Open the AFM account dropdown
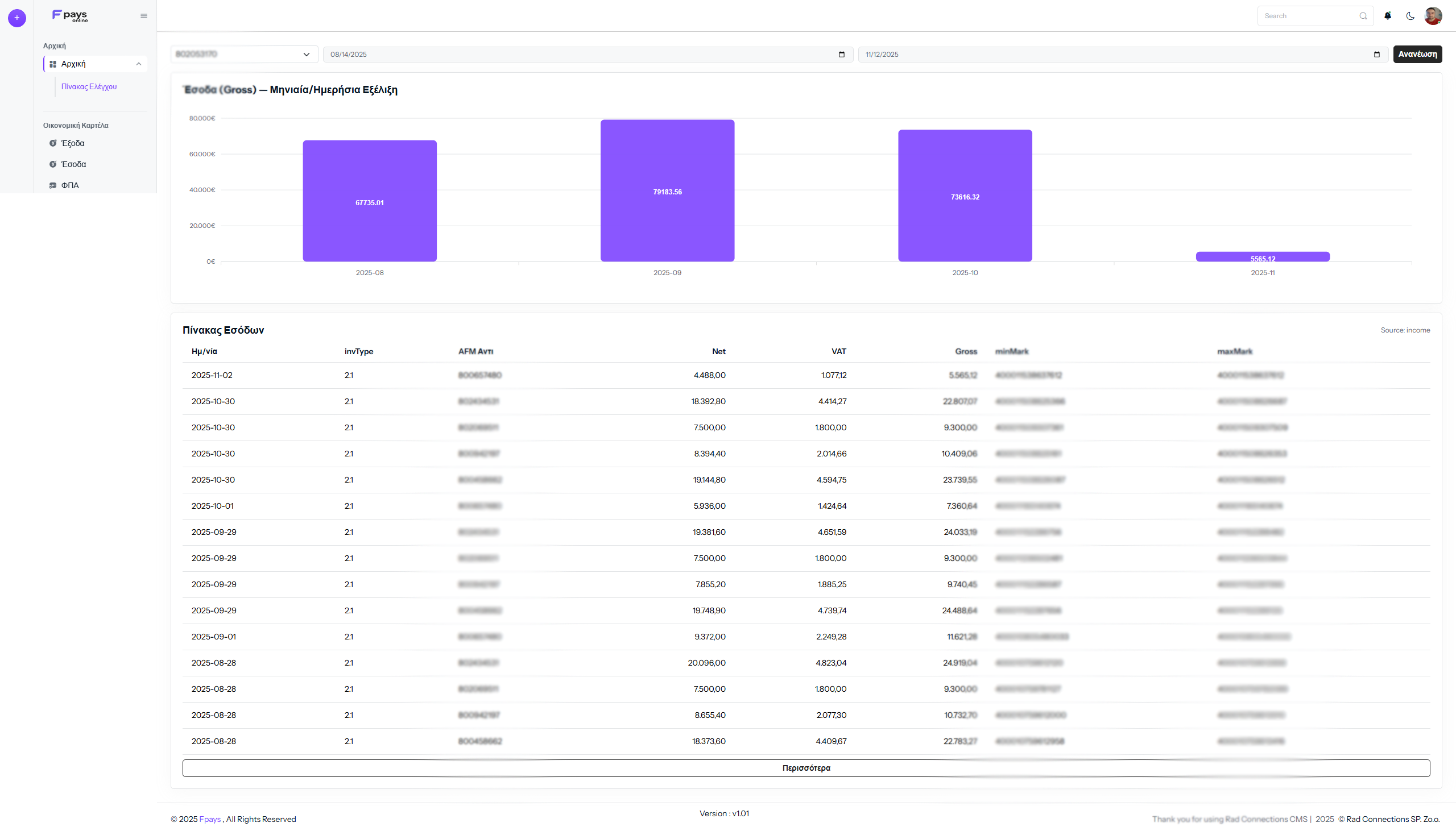The image size is (1456, 835). point(244,55)
